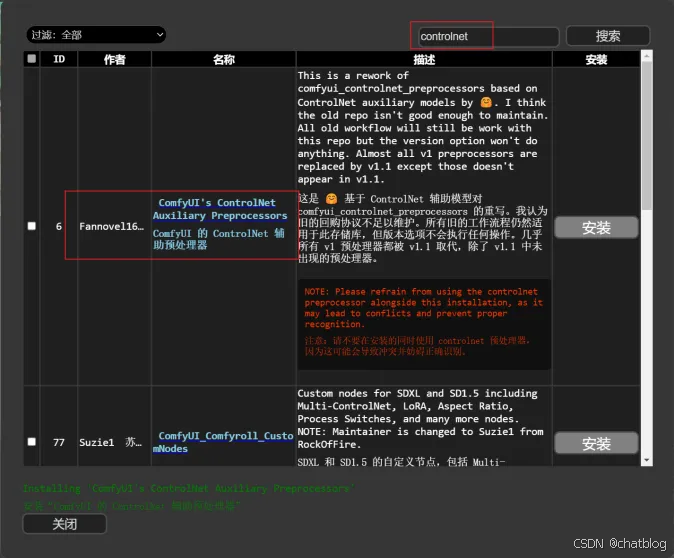Toggle the select-all checkbox in table header
The height and width of the screenshot is (558, 674).
(31, 58)
